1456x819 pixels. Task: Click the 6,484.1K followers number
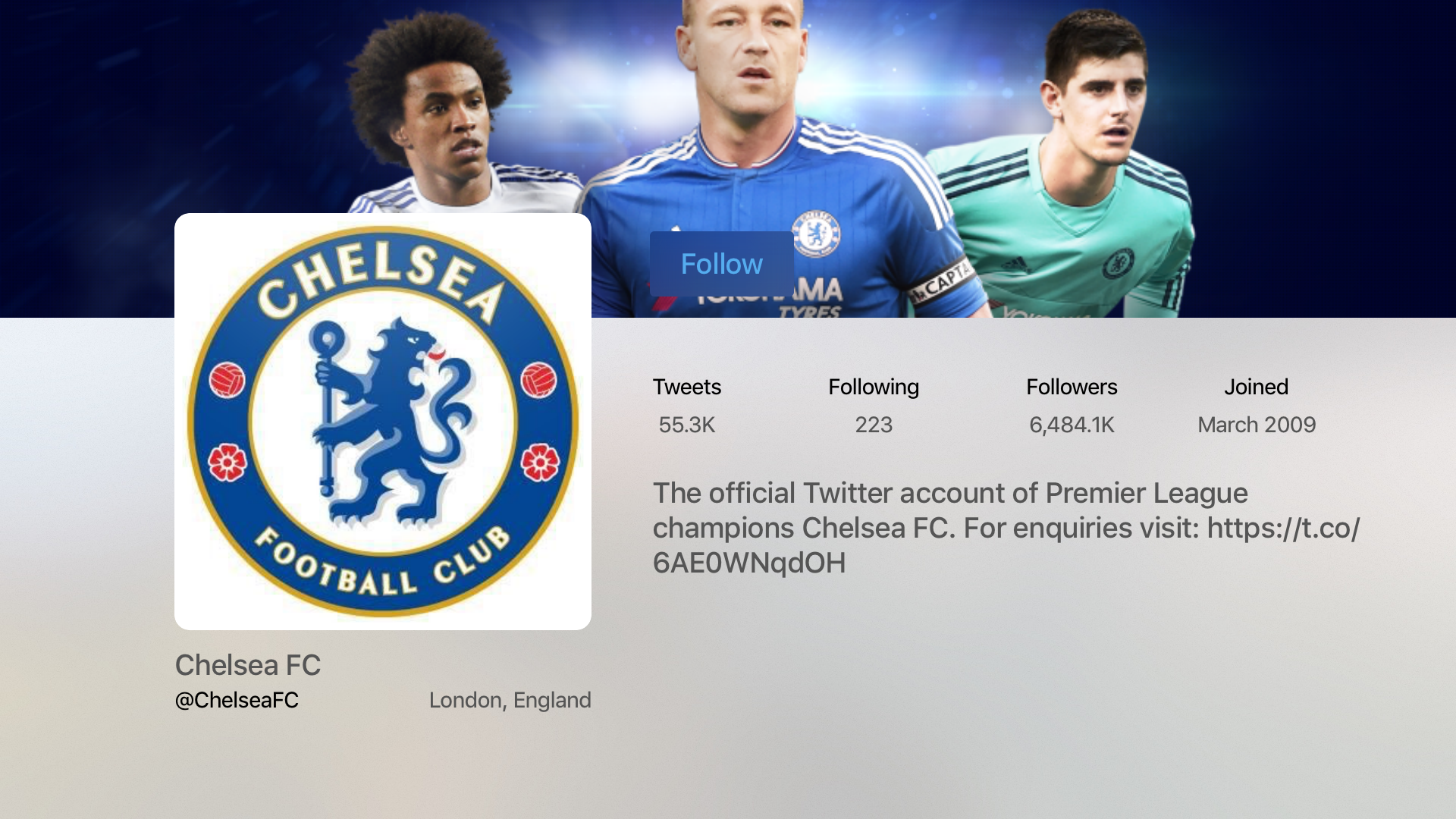[x=1072, y=425]
